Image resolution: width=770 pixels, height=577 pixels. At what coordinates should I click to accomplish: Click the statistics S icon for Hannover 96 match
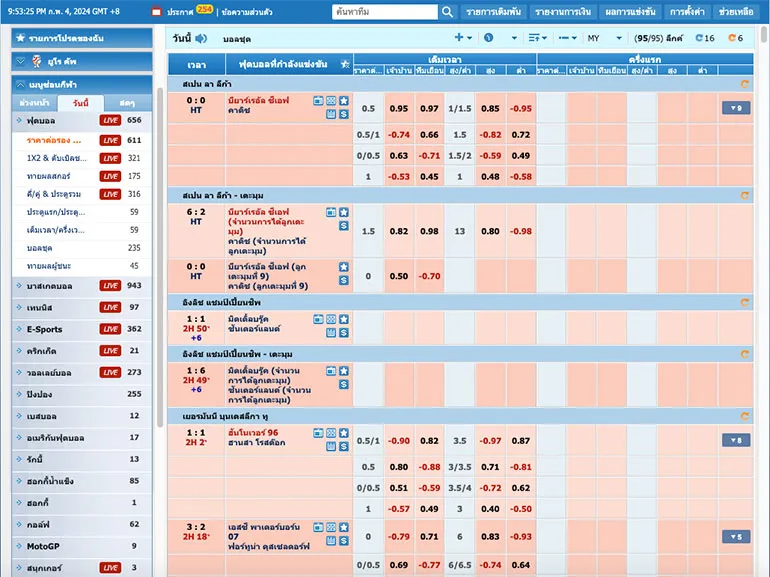pyautogui.click(x=344, y=446)
